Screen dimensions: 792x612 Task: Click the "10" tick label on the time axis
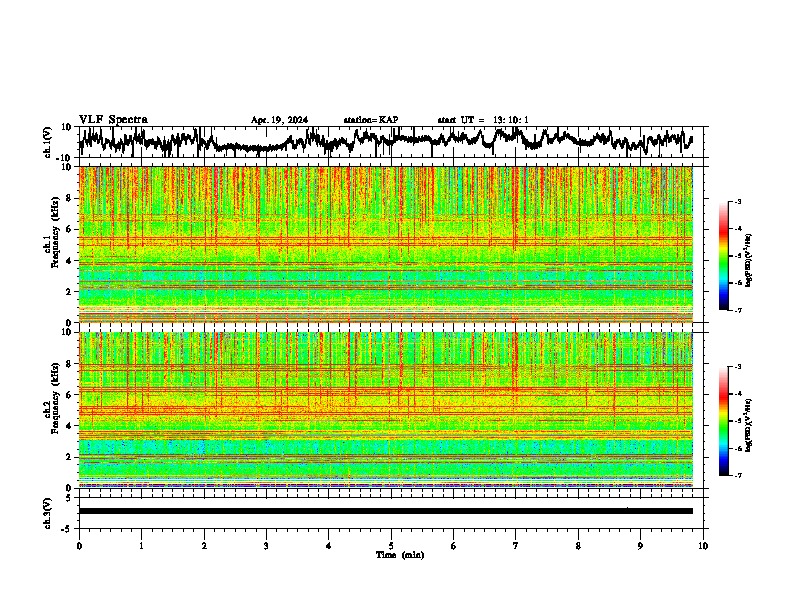703,546
